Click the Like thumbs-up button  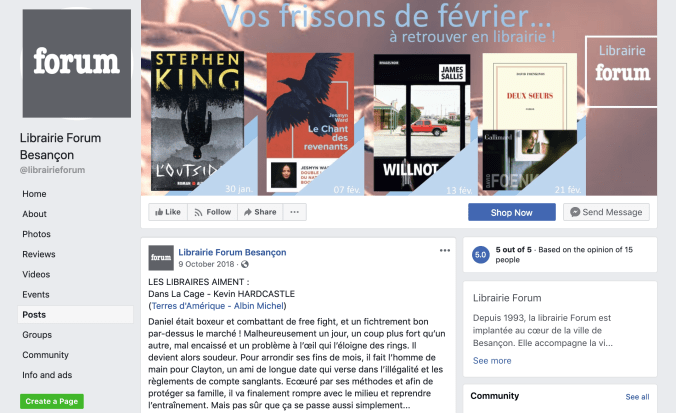pos(168,212)
